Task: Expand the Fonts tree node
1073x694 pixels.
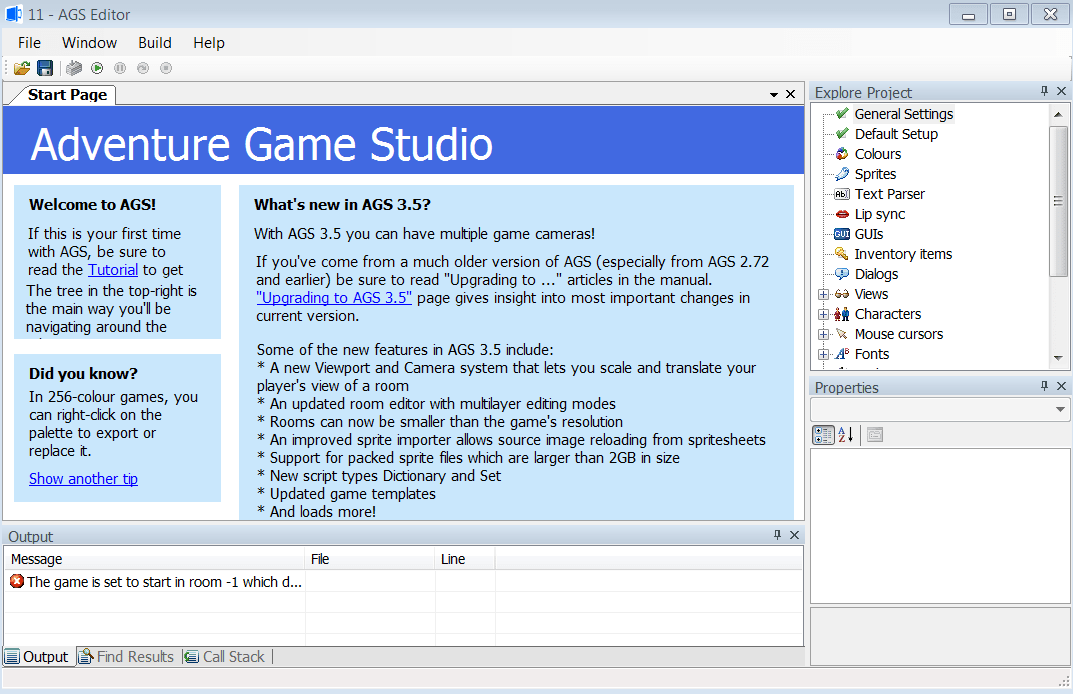Action: pyautogui.click(x=823, y=355)
